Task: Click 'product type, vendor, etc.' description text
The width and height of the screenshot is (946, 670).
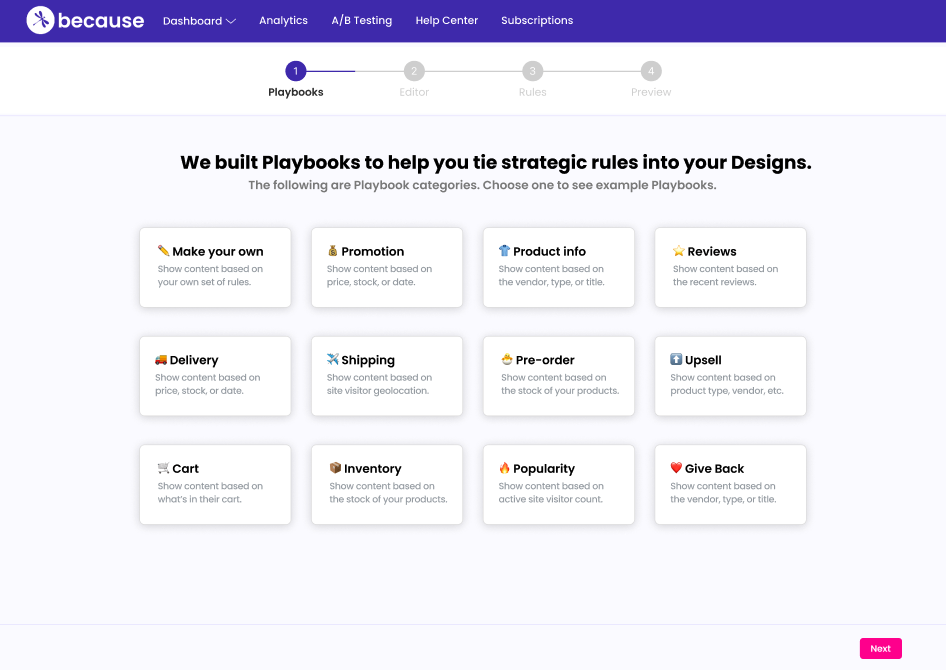Action: 726,391
